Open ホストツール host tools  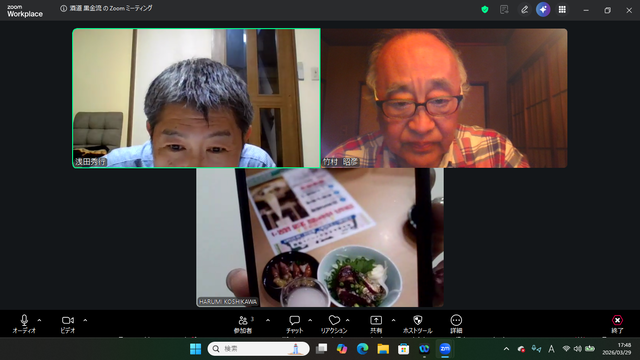pyautogui.click(x=418, y=324)
